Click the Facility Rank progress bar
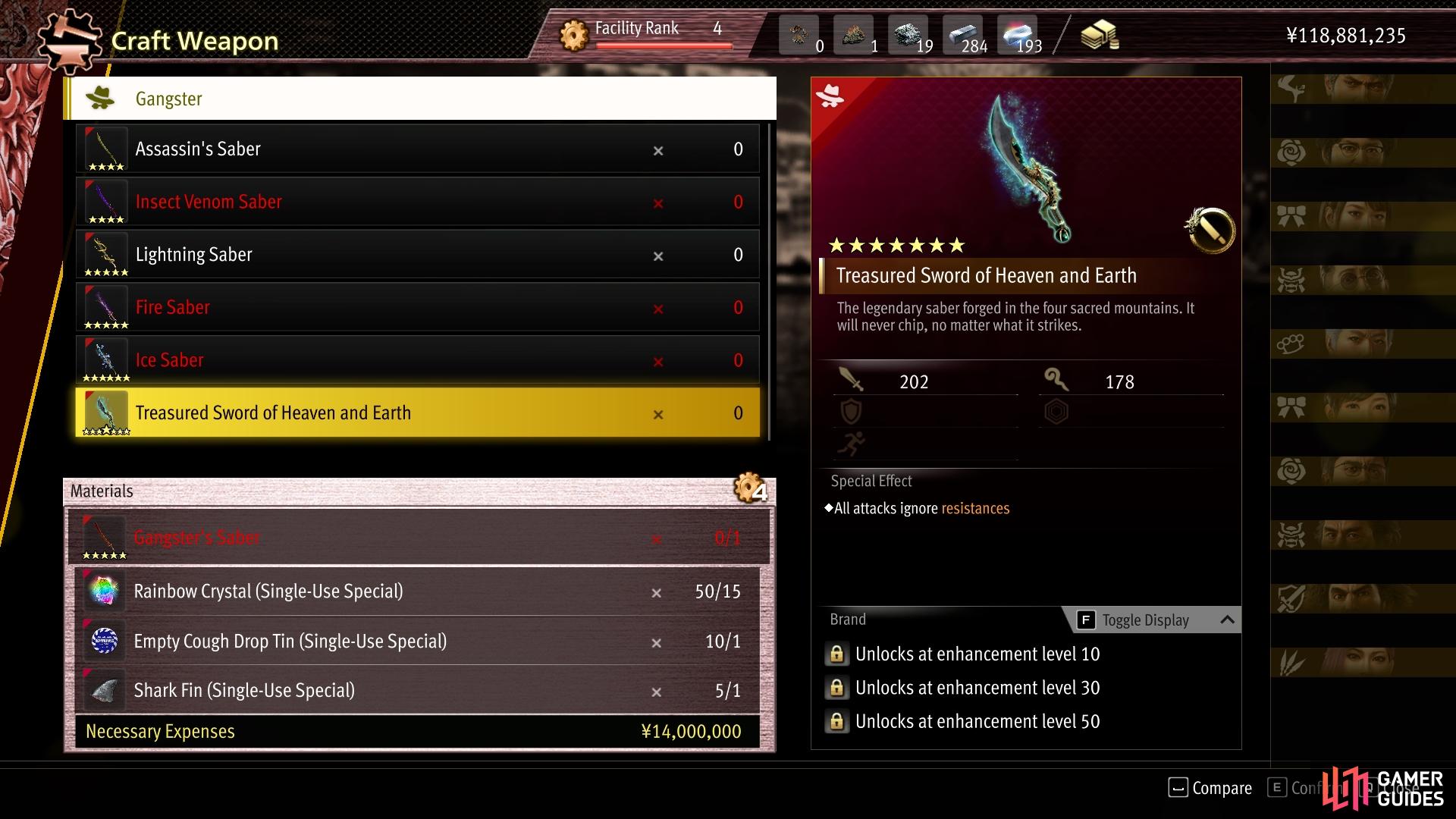The image size is (1456, 819). [x=664, y=46]
